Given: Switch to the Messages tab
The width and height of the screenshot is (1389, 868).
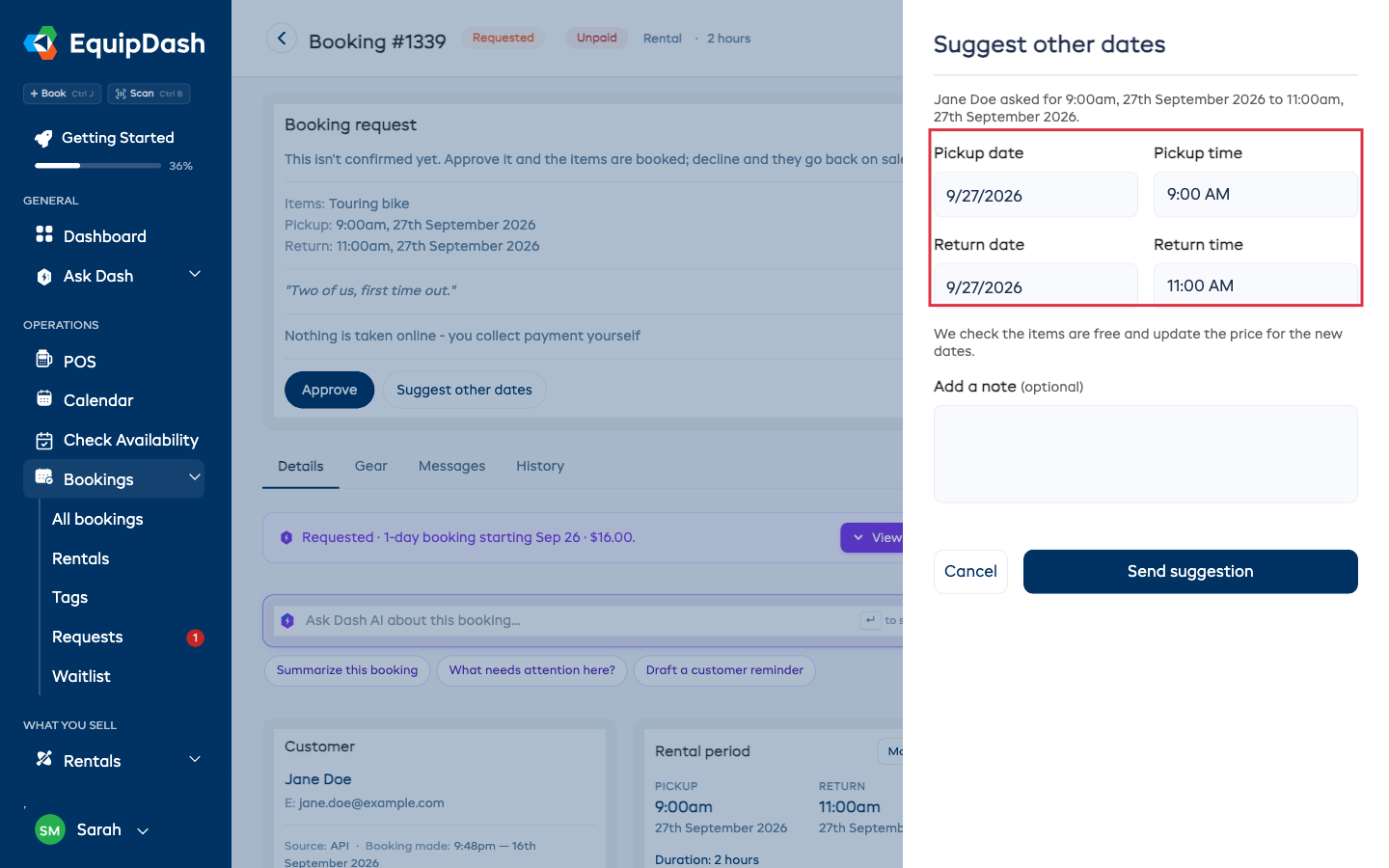Looking at the screenshot, I should coord(452,466).
